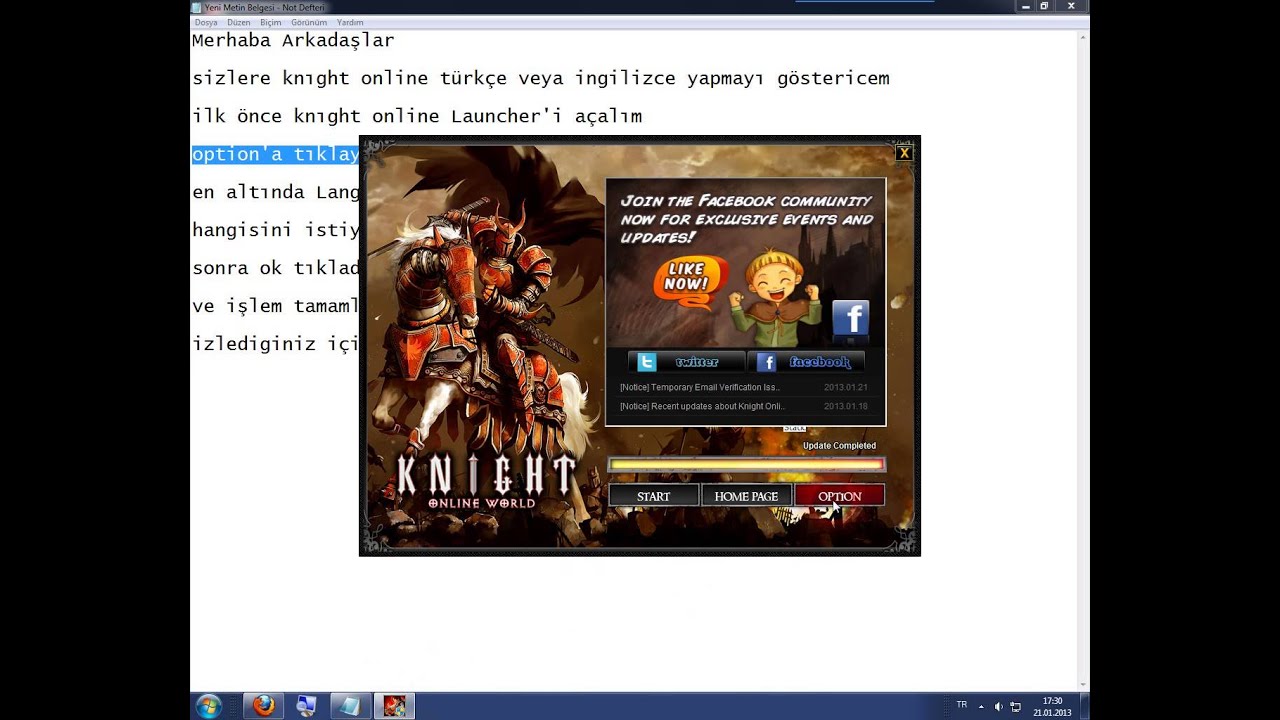The width and height of the screenshot is (1280, 720).
Task: Click the volume speaker tray icon
Action: click(x=998, y=706)
